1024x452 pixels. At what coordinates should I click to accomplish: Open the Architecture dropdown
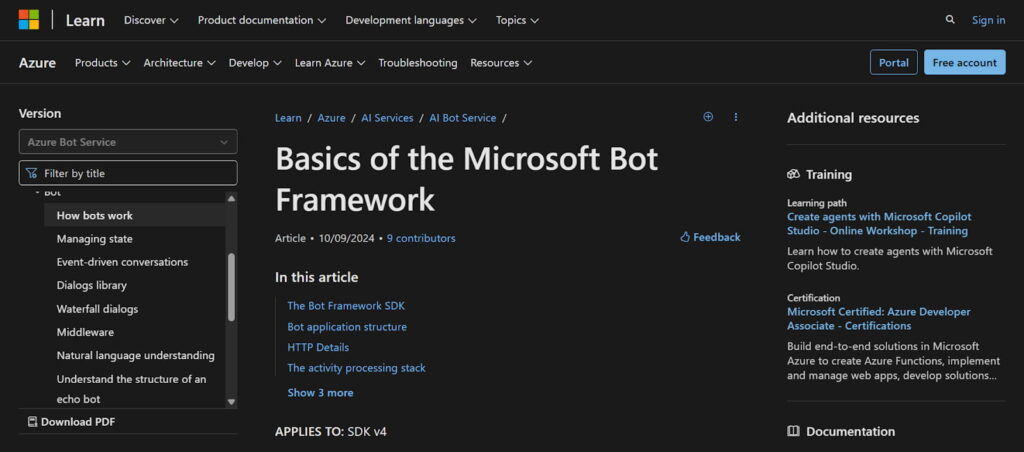click(180, 63)
